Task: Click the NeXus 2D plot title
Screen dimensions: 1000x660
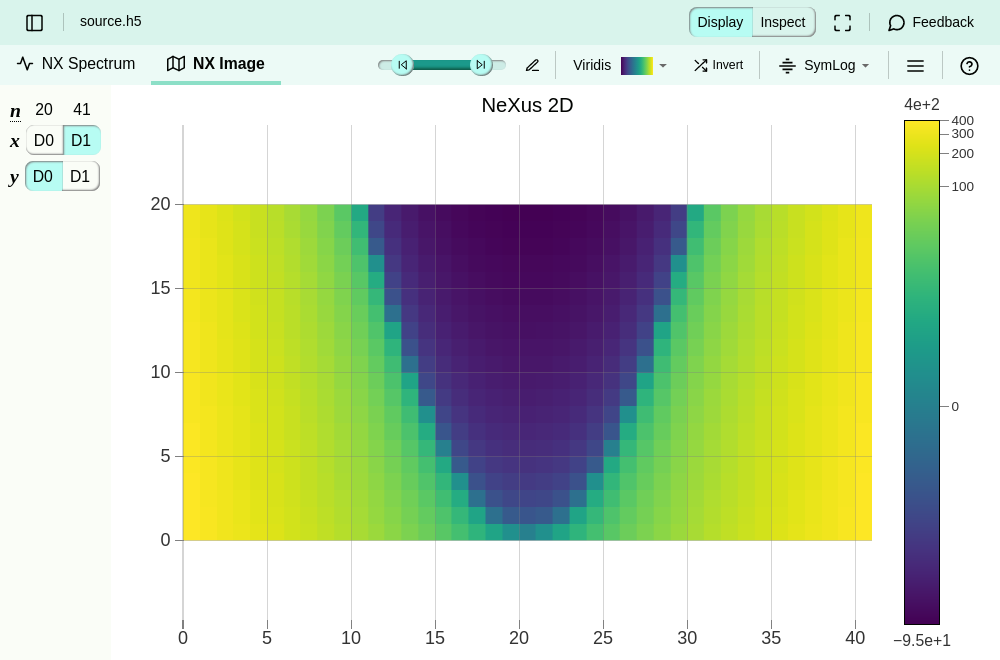Action: coord(527,105)
